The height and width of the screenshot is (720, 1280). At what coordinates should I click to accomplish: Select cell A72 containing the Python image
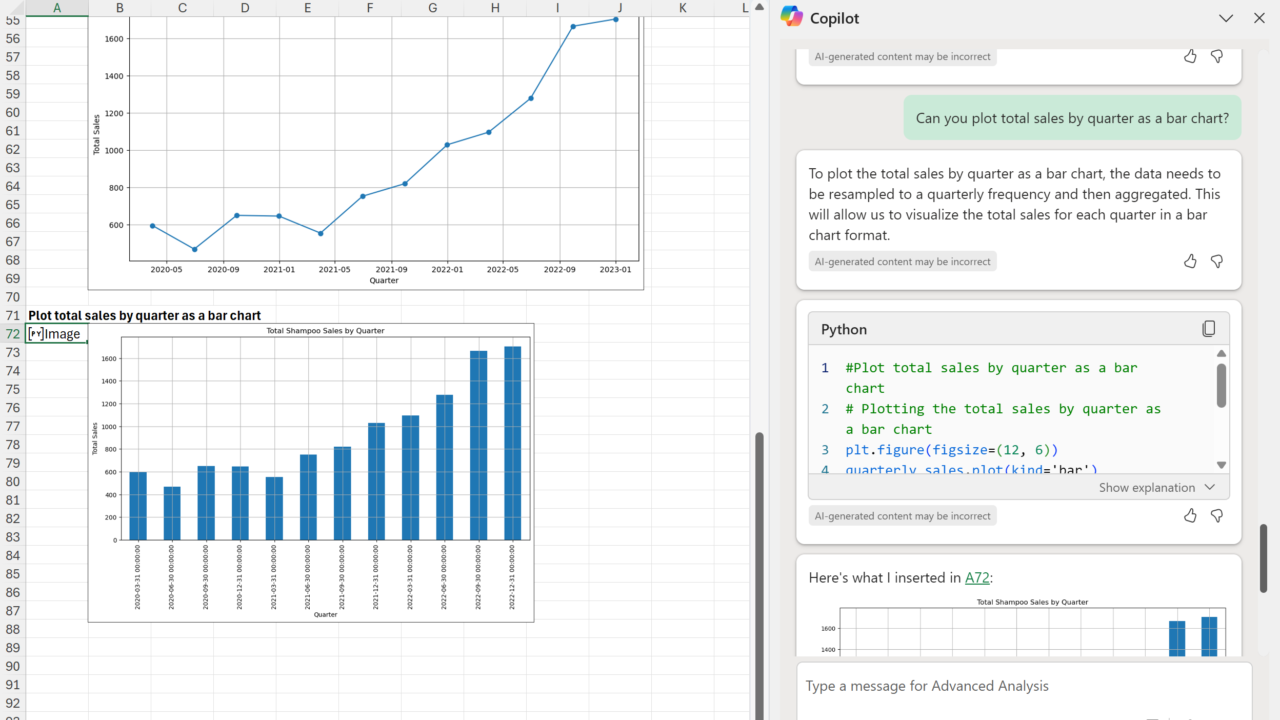click(57, 334)
